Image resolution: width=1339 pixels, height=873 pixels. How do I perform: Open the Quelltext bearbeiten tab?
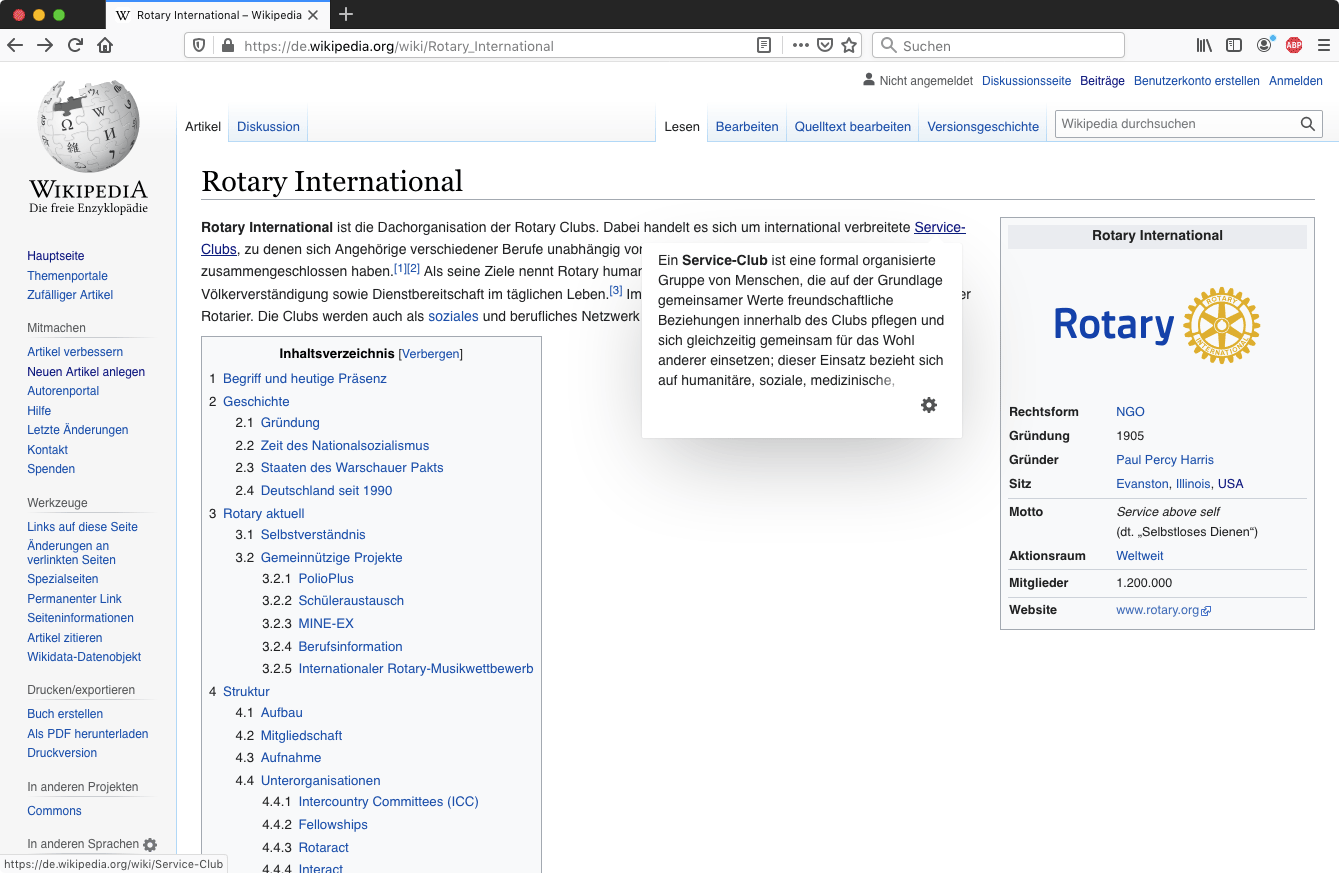(853, 127)
